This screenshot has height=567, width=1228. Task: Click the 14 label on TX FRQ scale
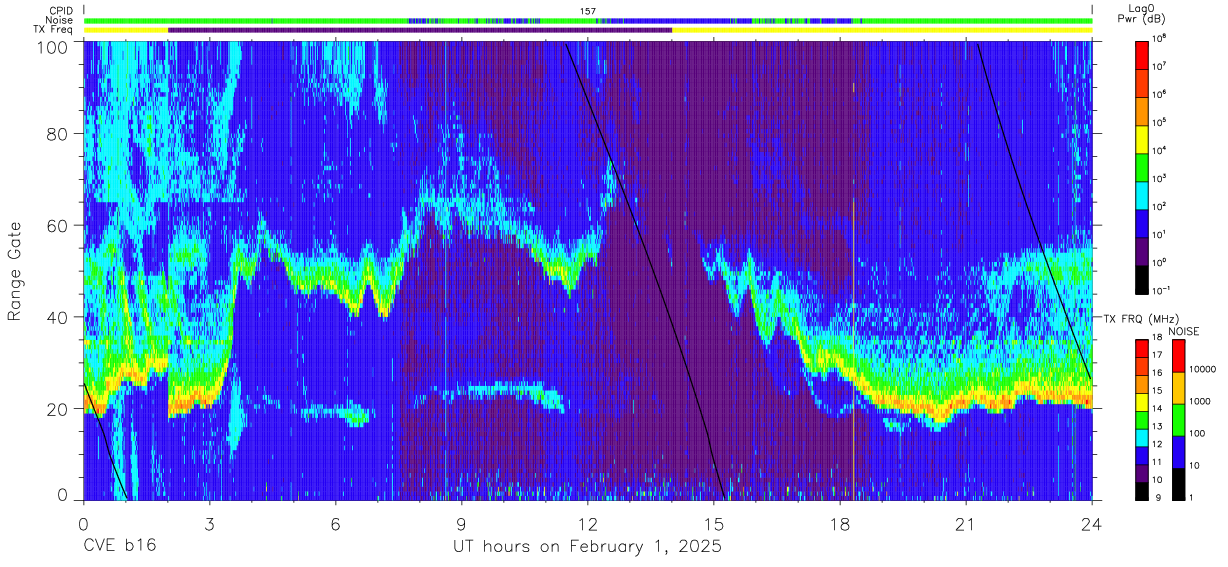coord(1156,410)
